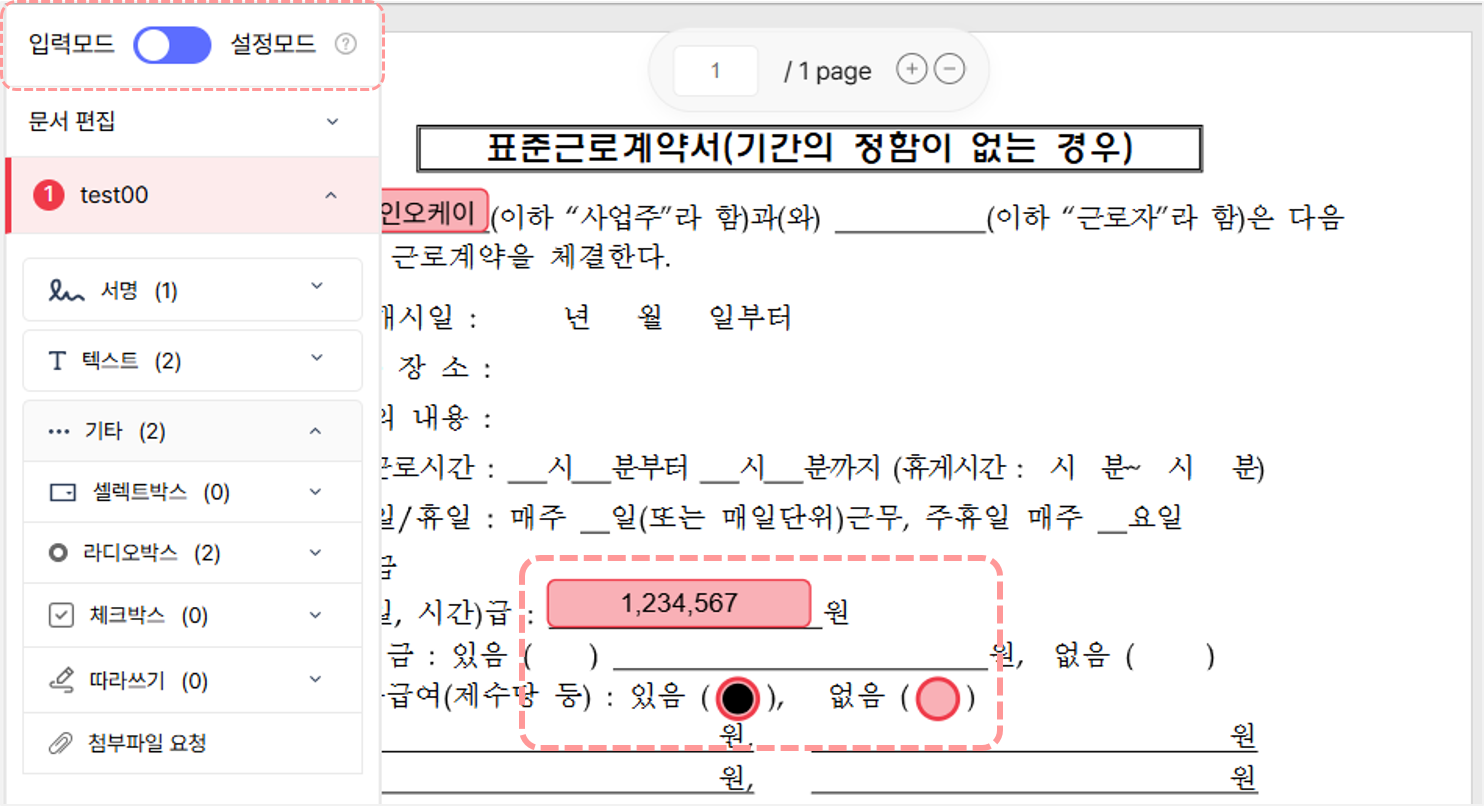Expand the 문서 편집 section chevron
Viewport: 1484px width, 806px height.
click(333, 122)
